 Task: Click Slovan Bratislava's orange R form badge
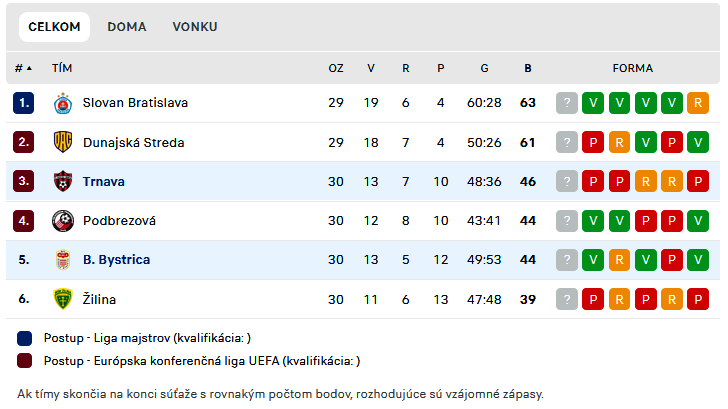click(x=698, y=103)
